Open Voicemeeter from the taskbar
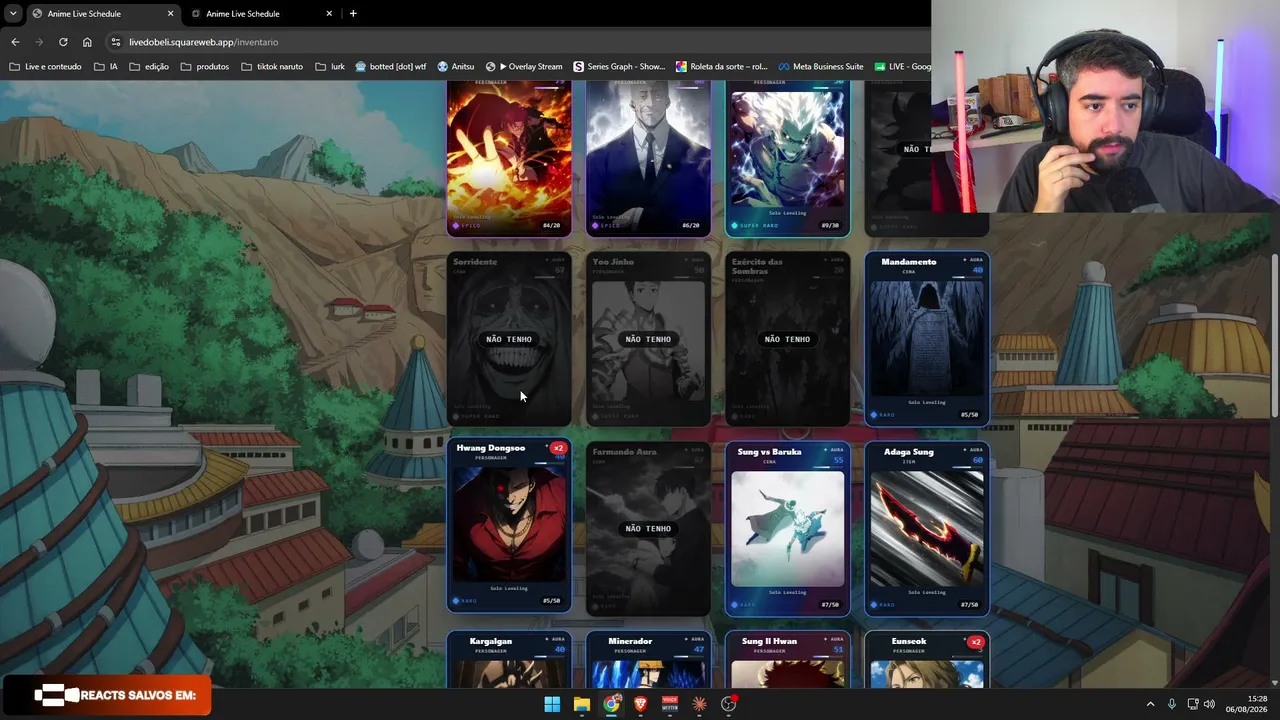Image resolution: width=1280 pixels, height=720 pixels. pyautogui.click(x=670, y=704)
